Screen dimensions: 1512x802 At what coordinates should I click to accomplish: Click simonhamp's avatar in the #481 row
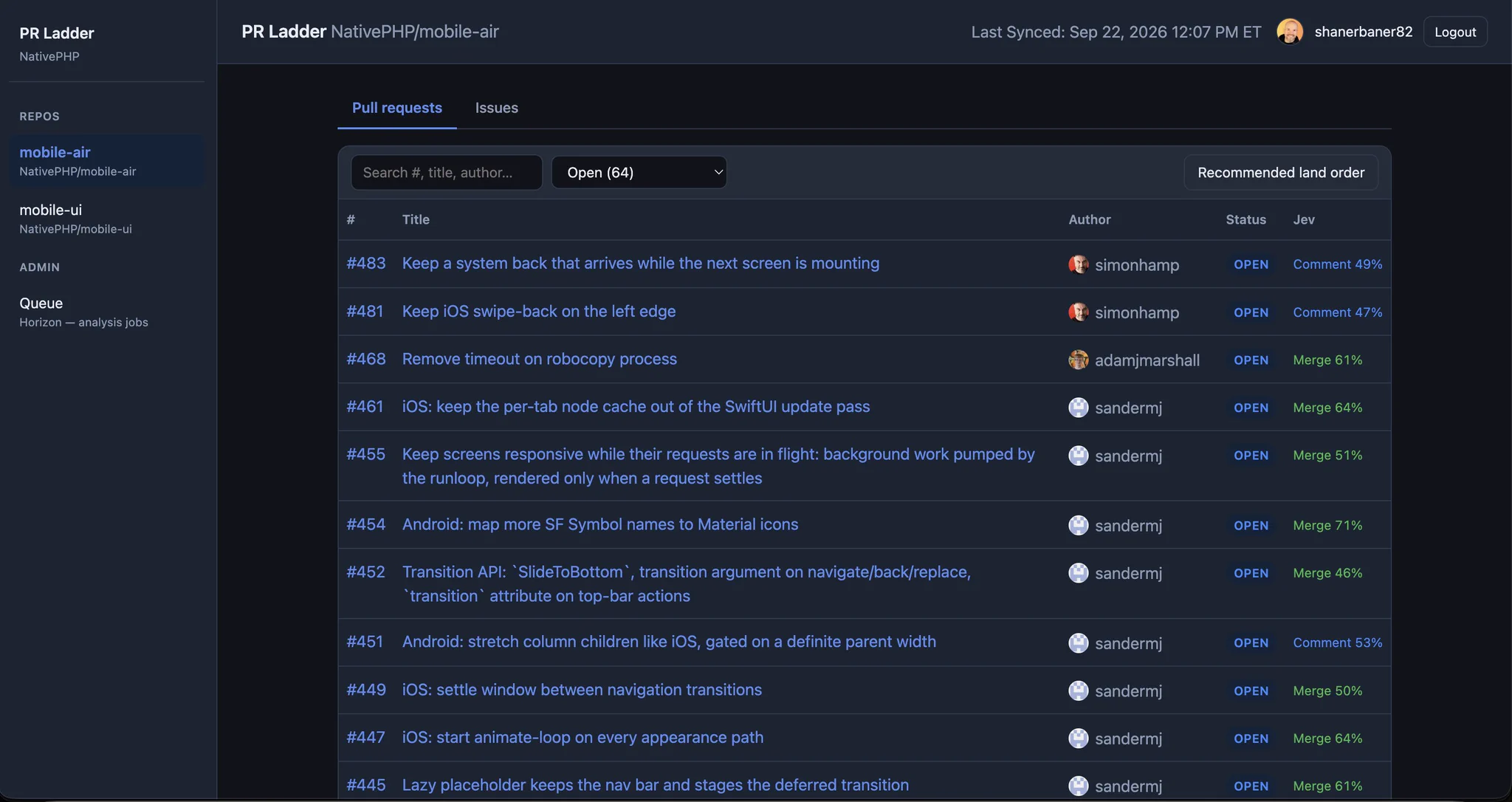coord(1079,312)
